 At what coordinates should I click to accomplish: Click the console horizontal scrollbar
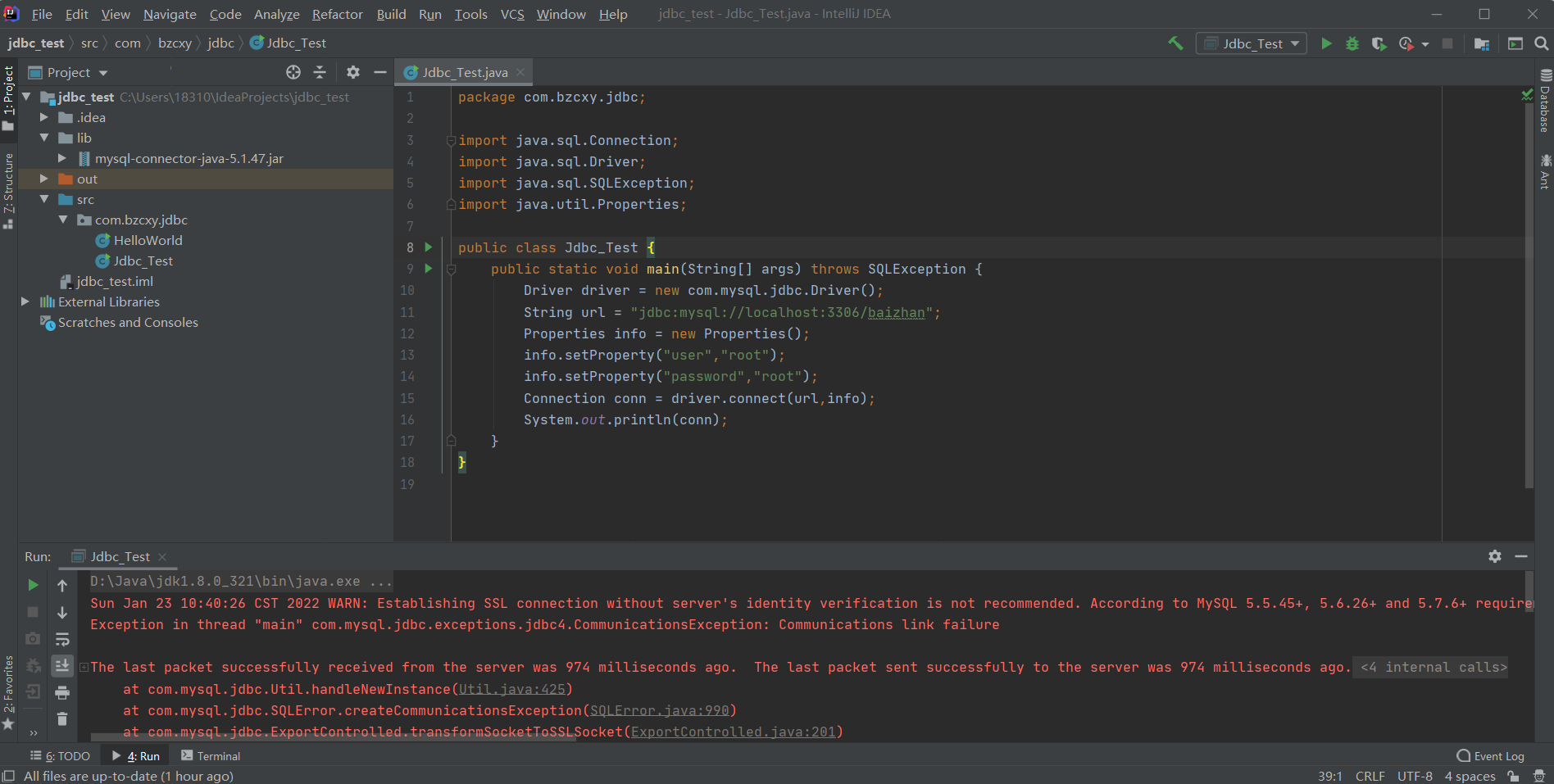click(x=333, y=737)
